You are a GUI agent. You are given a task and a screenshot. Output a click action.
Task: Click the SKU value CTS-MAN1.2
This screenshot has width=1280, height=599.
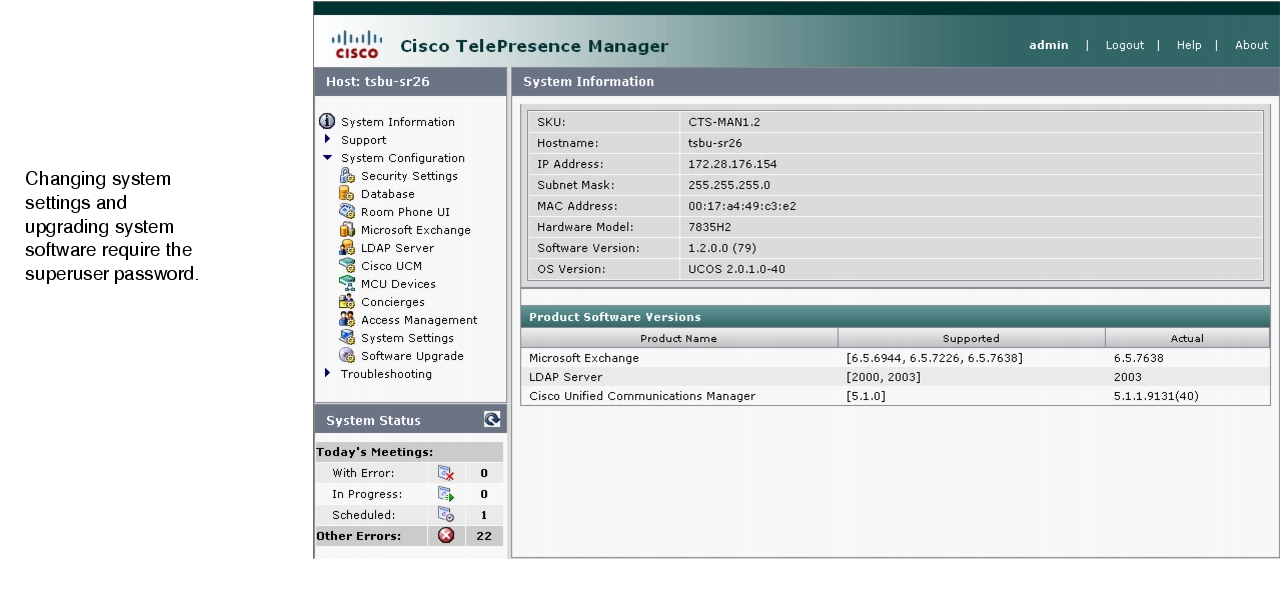[724, 122]
